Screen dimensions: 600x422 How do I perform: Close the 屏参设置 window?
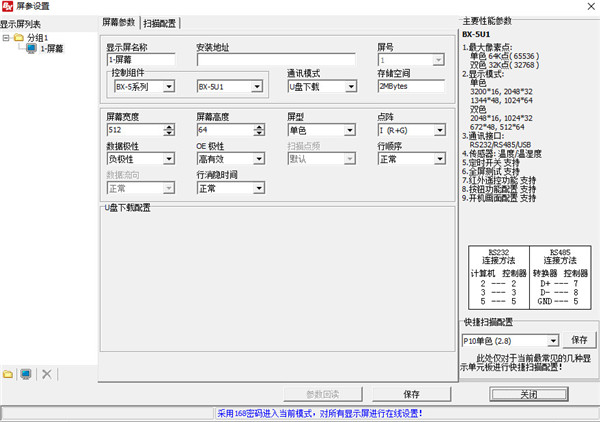click(x=591, y=7)
